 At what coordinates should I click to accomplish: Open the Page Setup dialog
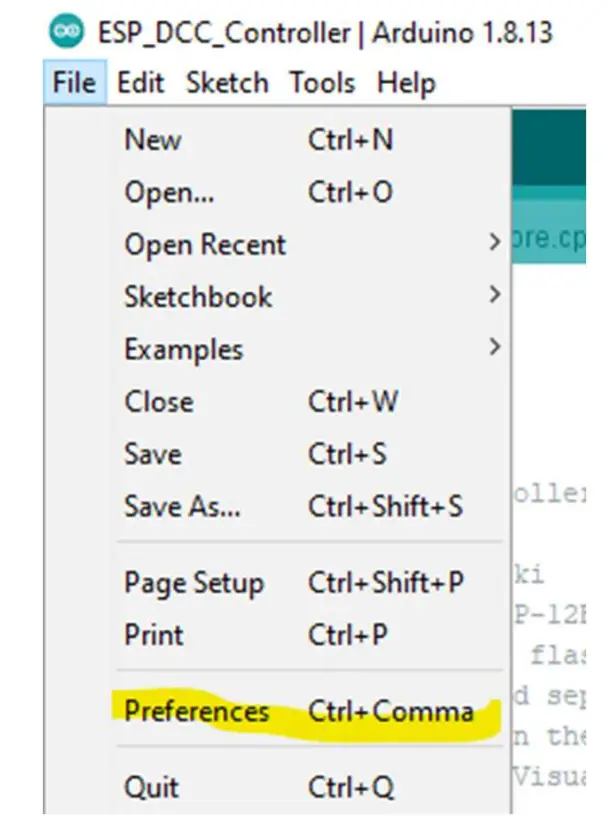tap(196, 583)
